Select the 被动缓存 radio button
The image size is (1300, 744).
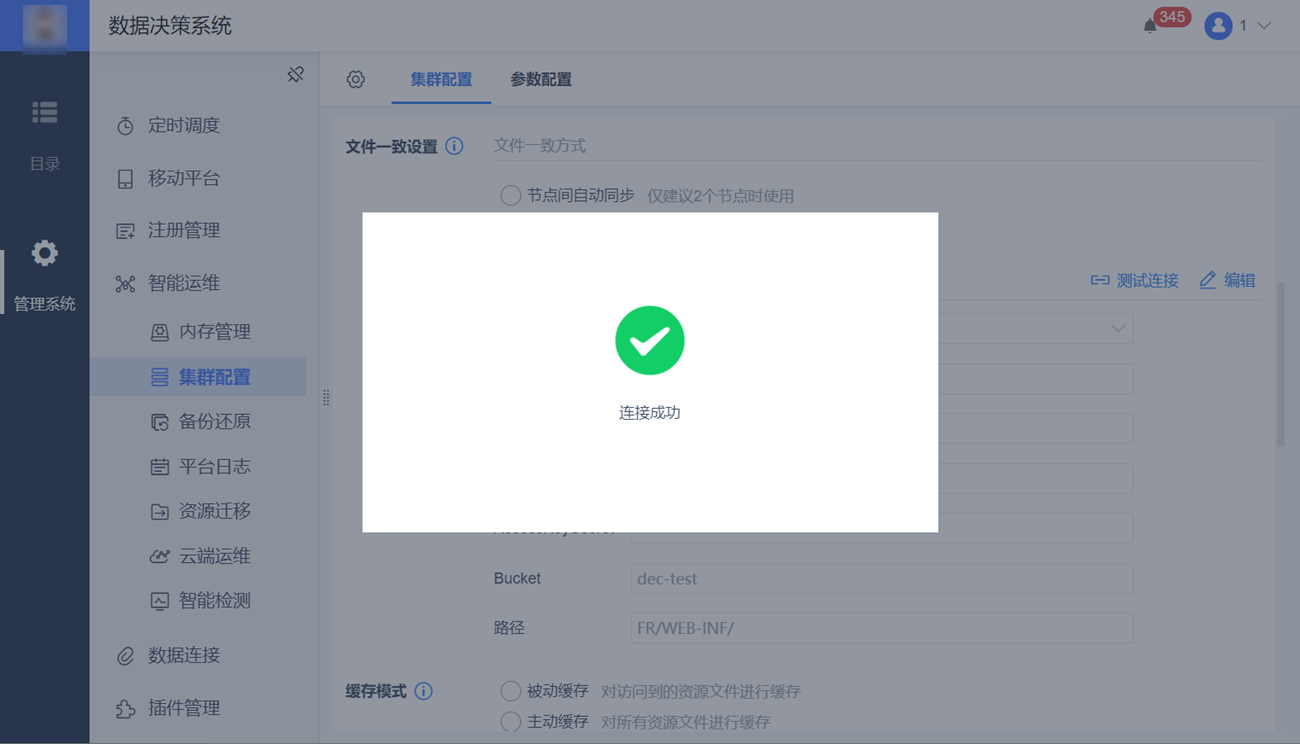pyautogui.click(x=510, y=691)
